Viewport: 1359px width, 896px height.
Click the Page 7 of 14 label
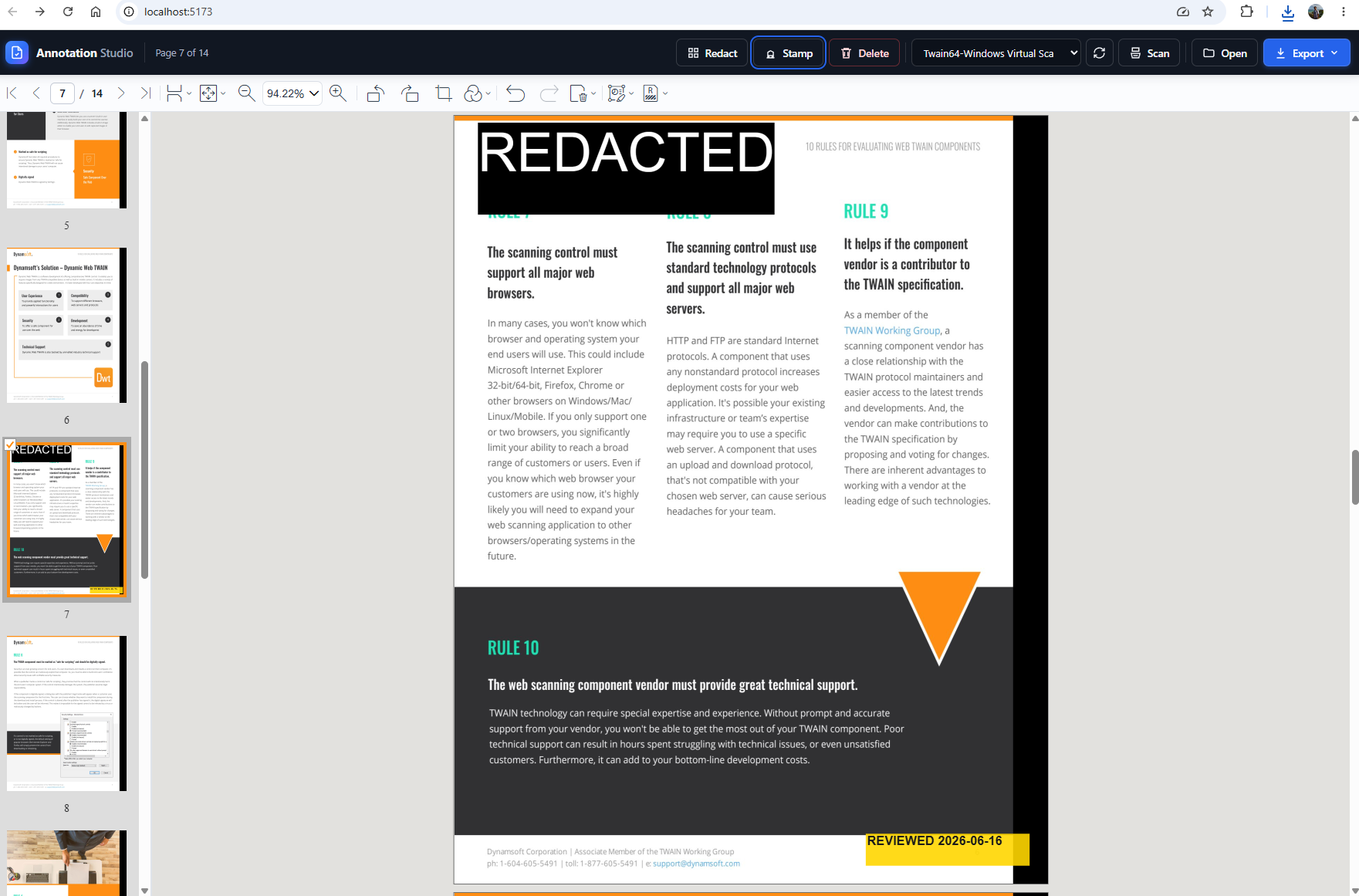tap(182, 52)
